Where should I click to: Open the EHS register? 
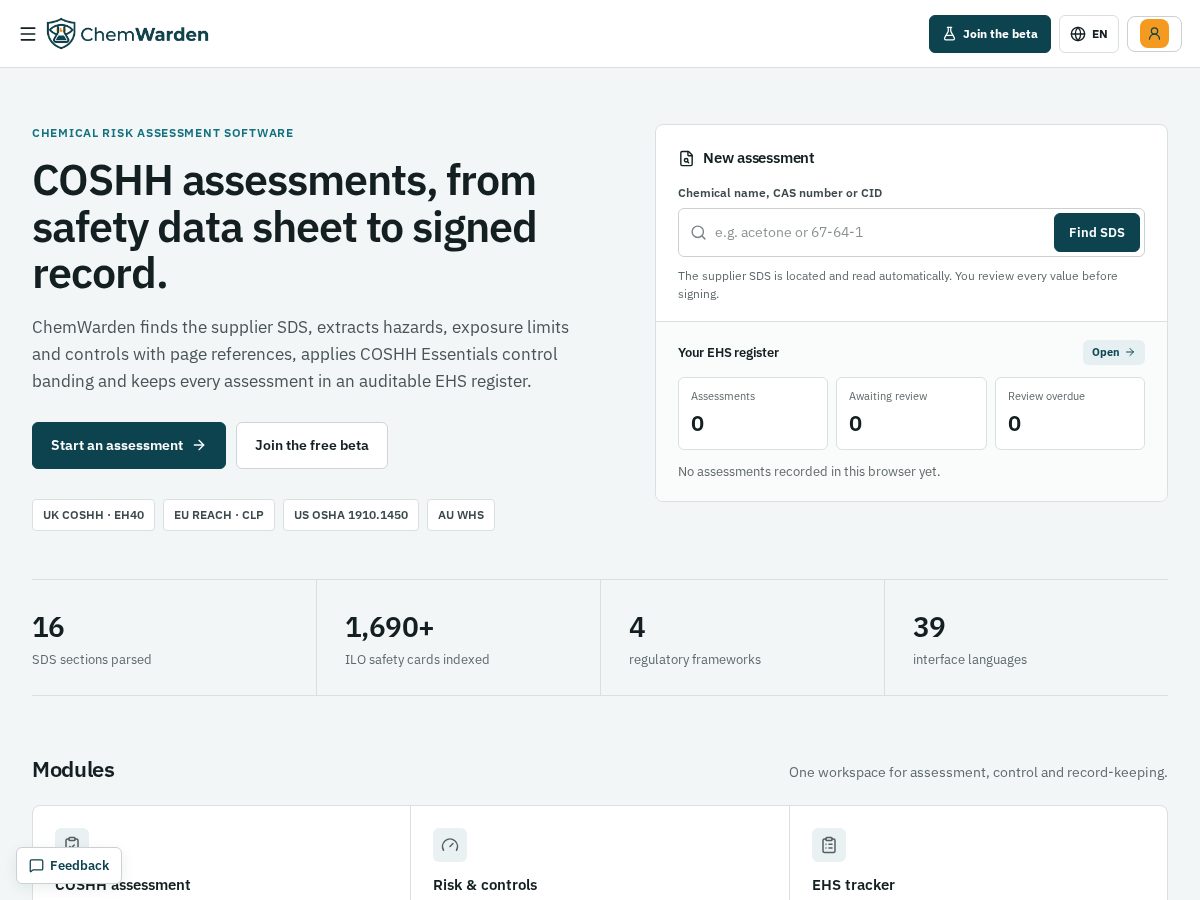[1114, 352]
